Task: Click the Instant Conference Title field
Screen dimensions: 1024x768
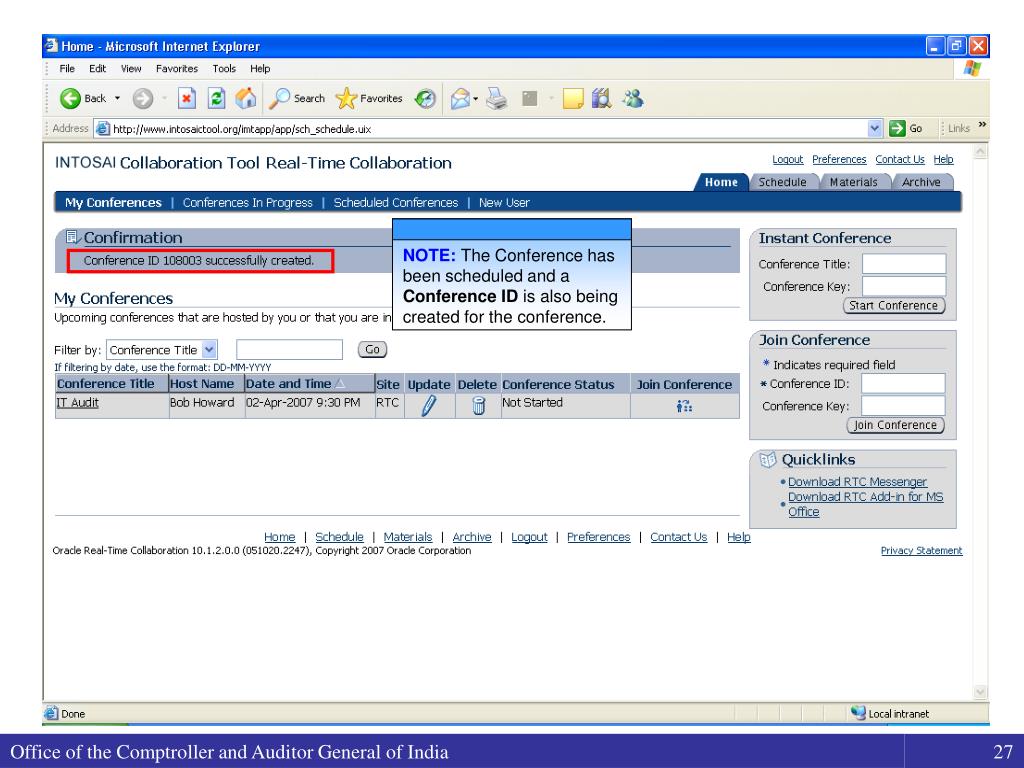Action: [x=904, y=264]
